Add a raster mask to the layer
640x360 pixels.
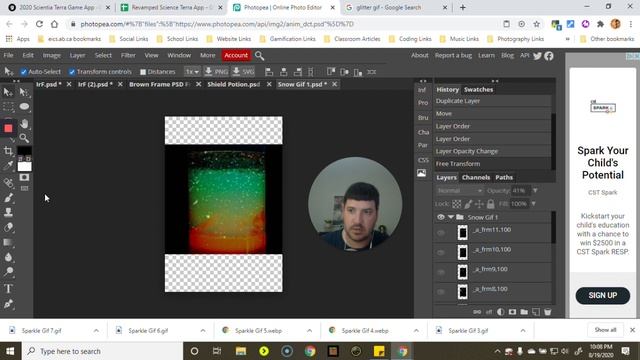tap(512, 312)
